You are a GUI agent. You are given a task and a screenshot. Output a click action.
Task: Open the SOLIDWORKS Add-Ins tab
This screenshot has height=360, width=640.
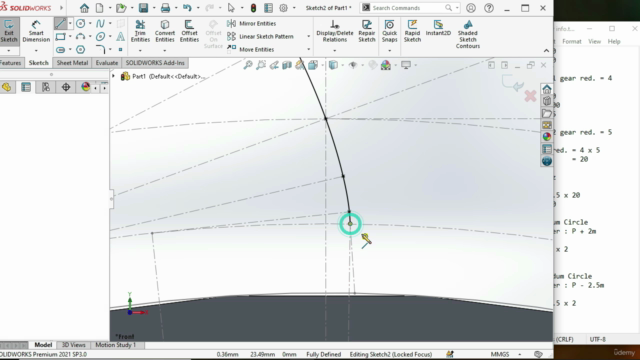coord(155,63)
